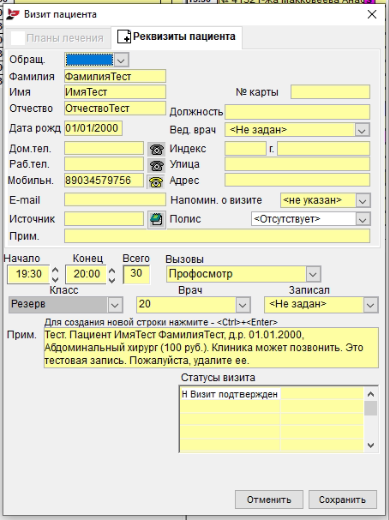This screenshot has height=520, width=389.
Task: Click the Индекс input field
Action: tap(246, 149)
